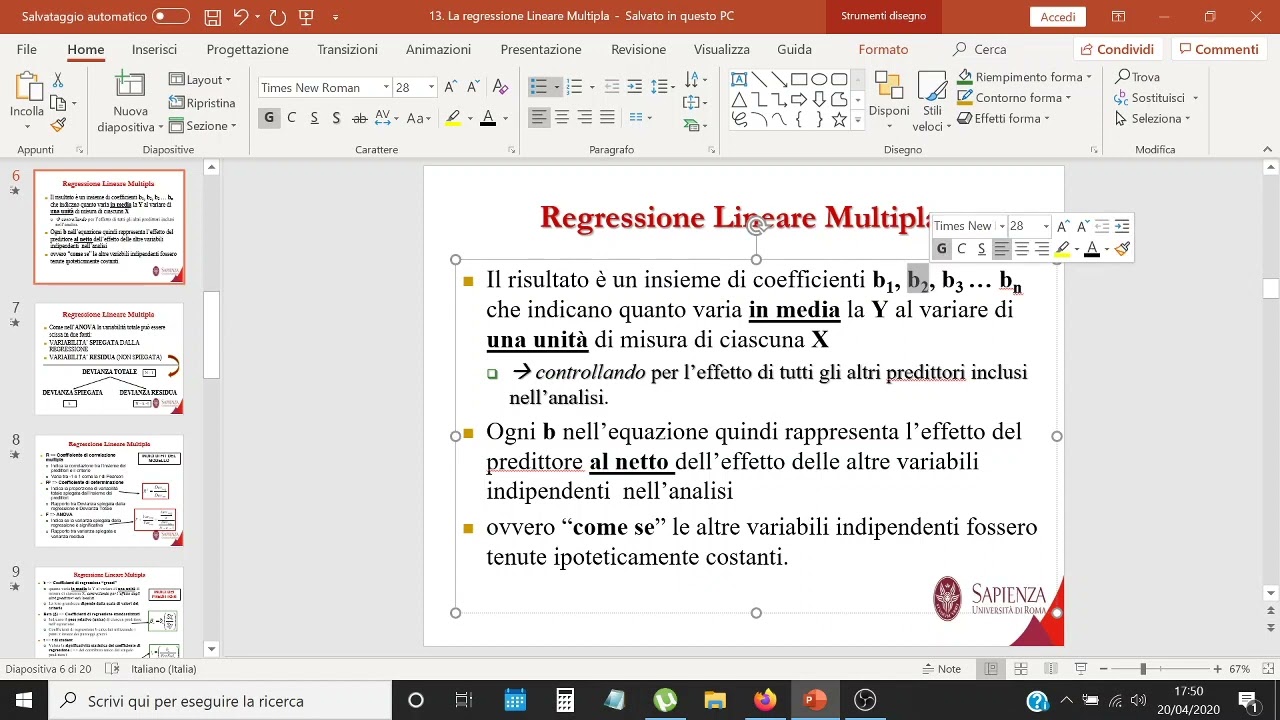
Task: Click Format Painter in the floating mini toolbar
Action: 1122,249
